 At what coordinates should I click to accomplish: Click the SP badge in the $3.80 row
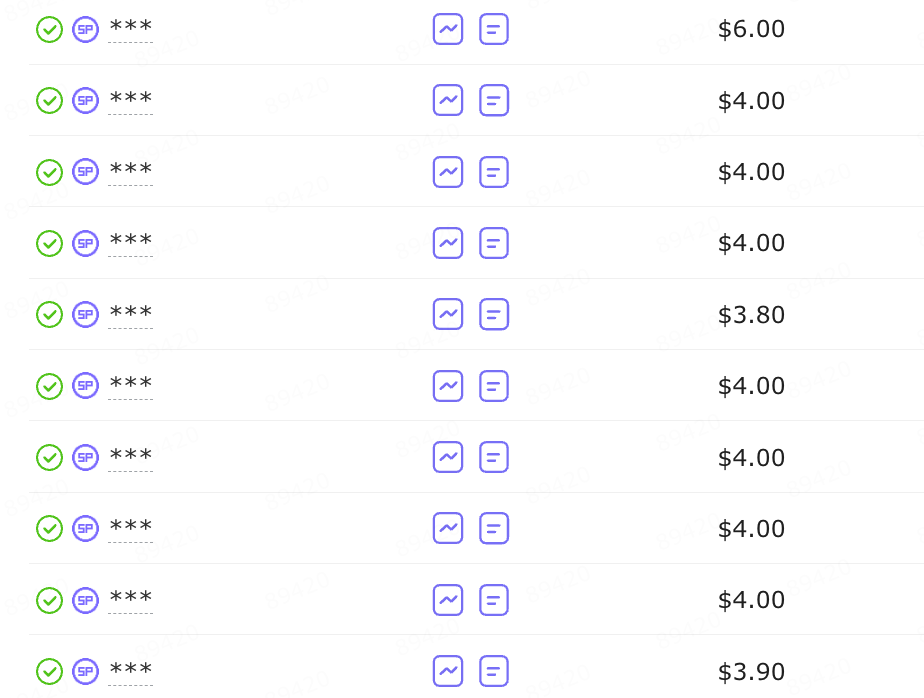point(85,314)
